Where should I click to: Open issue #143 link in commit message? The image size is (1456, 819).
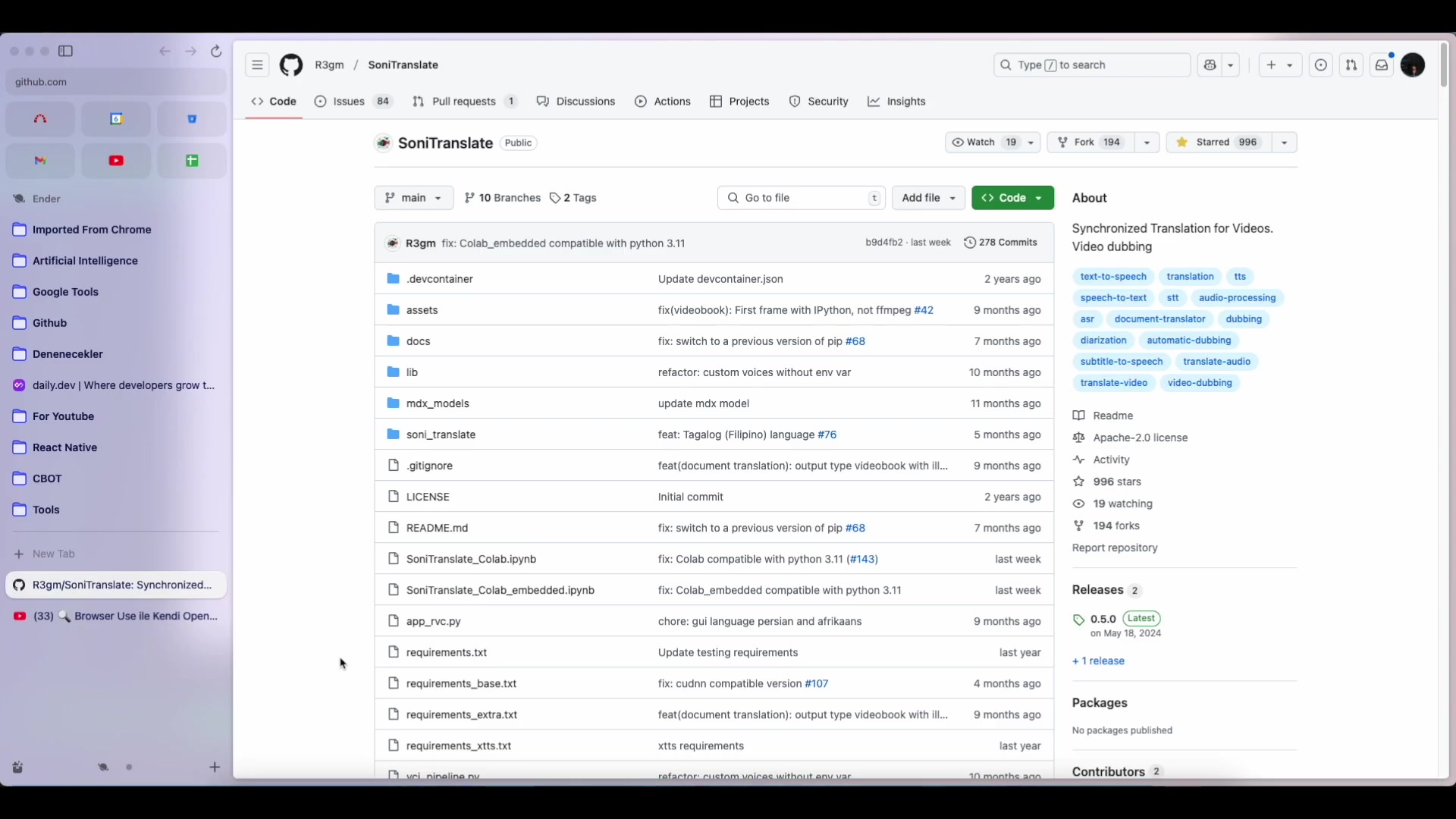tap(864, 560)
